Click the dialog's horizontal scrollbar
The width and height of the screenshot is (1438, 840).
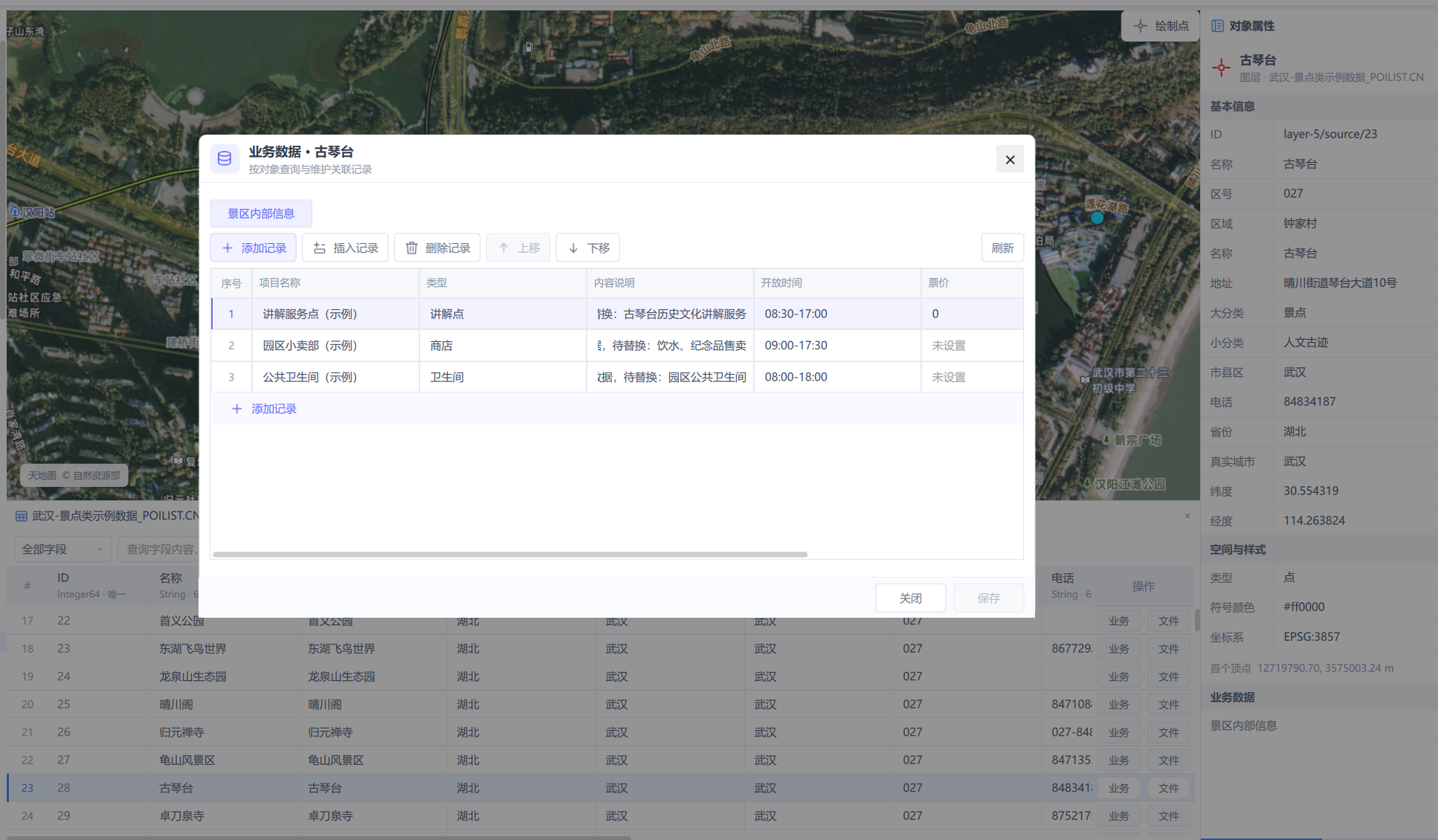coord(510,555)
